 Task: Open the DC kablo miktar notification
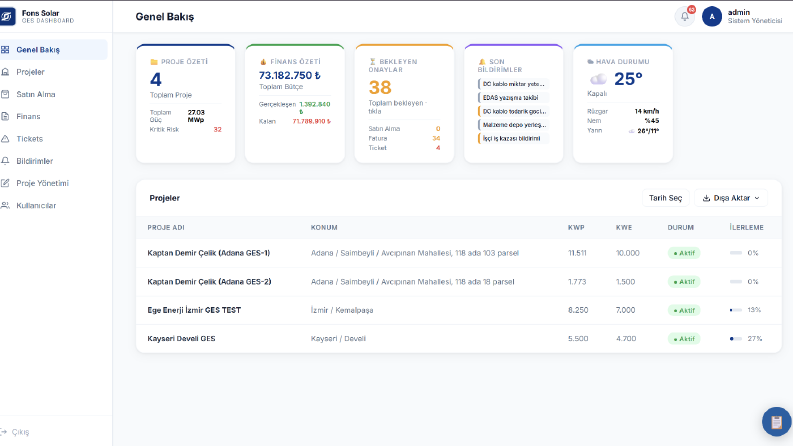coord(513,84)
